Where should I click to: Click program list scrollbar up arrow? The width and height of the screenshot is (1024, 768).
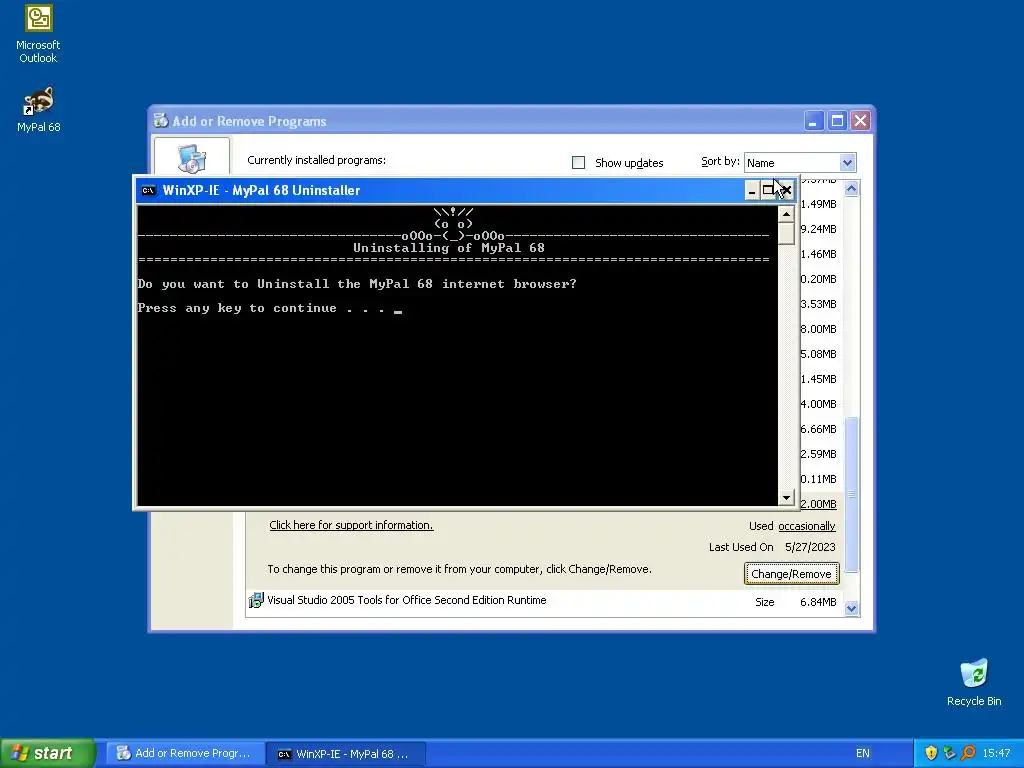(x=851, y=189)
